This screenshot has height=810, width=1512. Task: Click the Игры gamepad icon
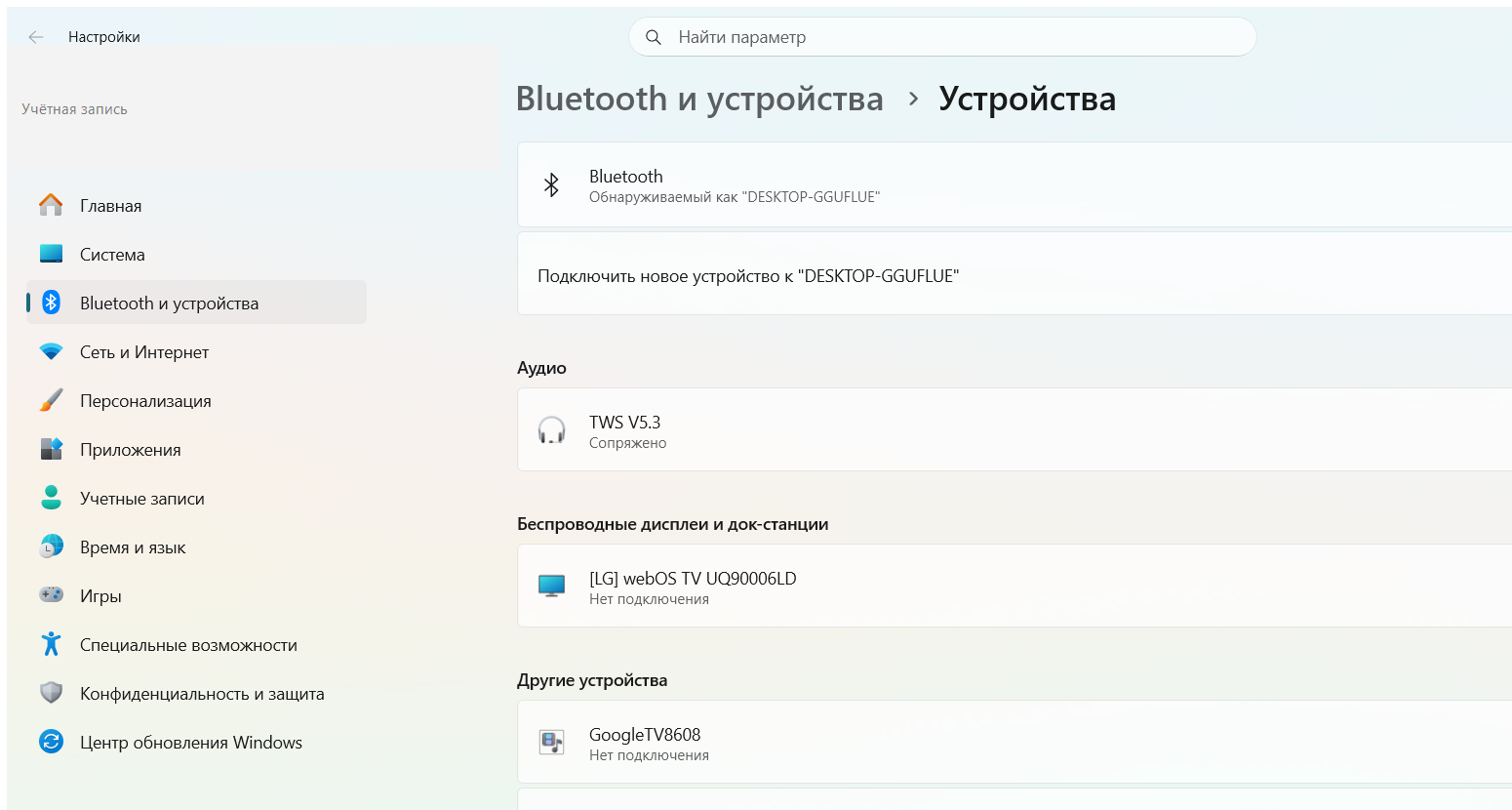pyautogui.click(x=51, y=594)
